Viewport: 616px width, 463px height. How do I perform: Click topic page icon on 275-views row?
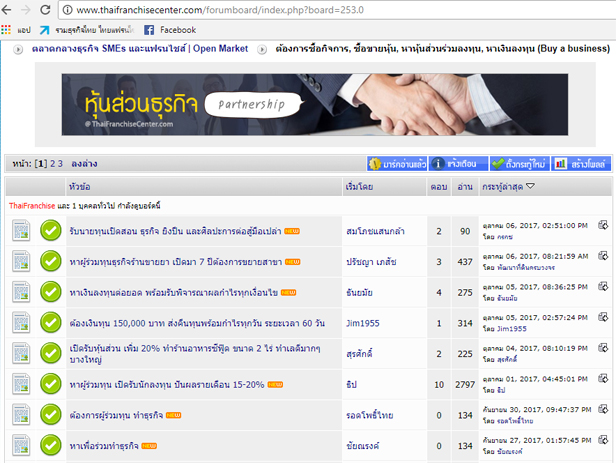[x=21, y=292]
